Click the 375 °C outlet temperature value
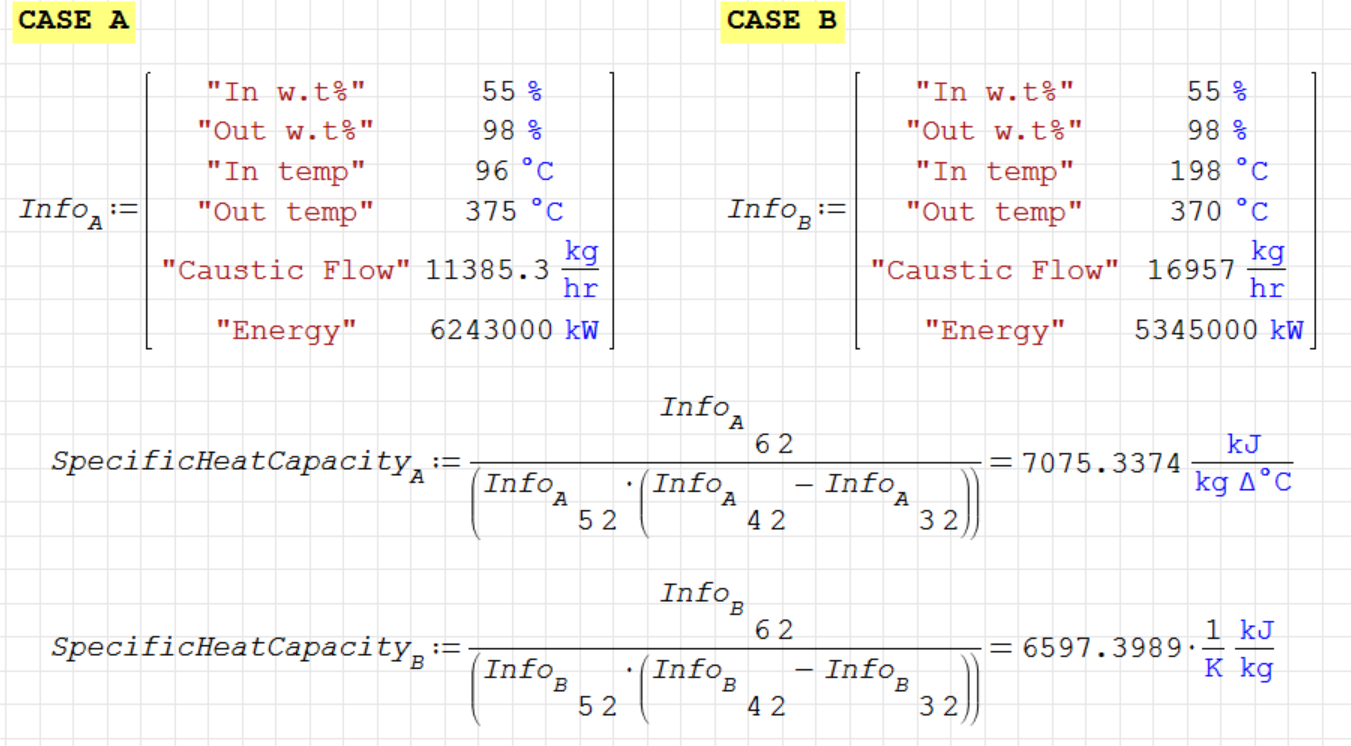The image size is (1351, 746). point(489,211)
